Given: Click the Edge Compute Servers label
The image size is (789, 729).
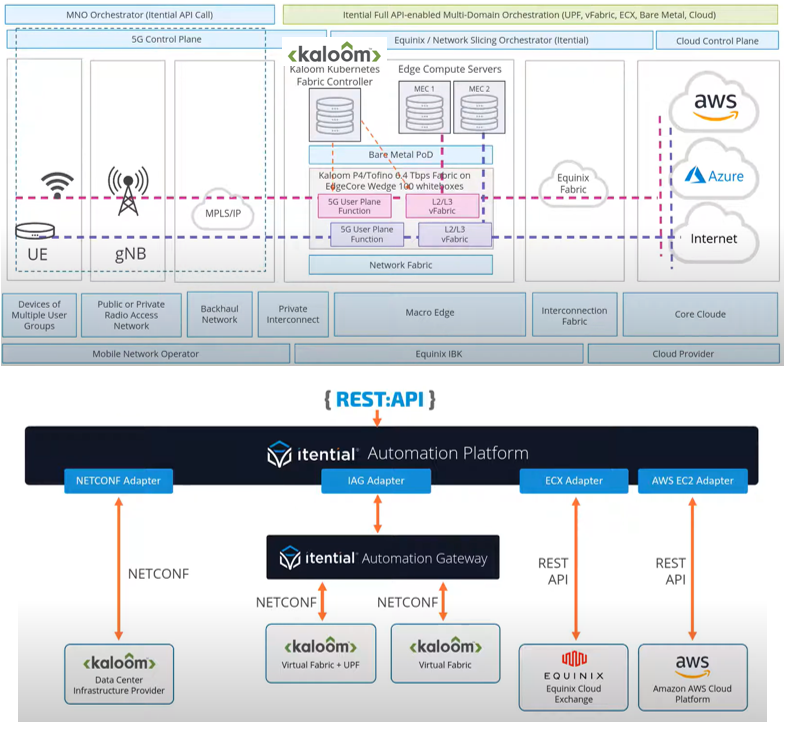Looking at the screenshot, I should (x=450, y=69).
